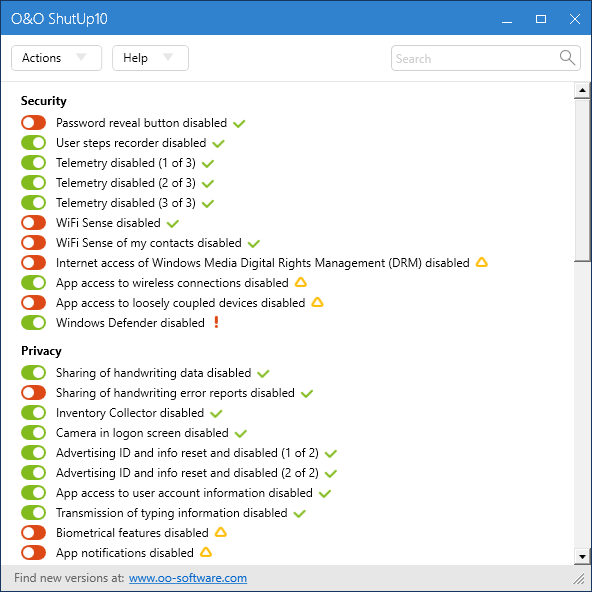The width and height of the screenshot is (592, 592).
Task: Click scrollbar down arrow at bottom
Action: coord(582,557)
